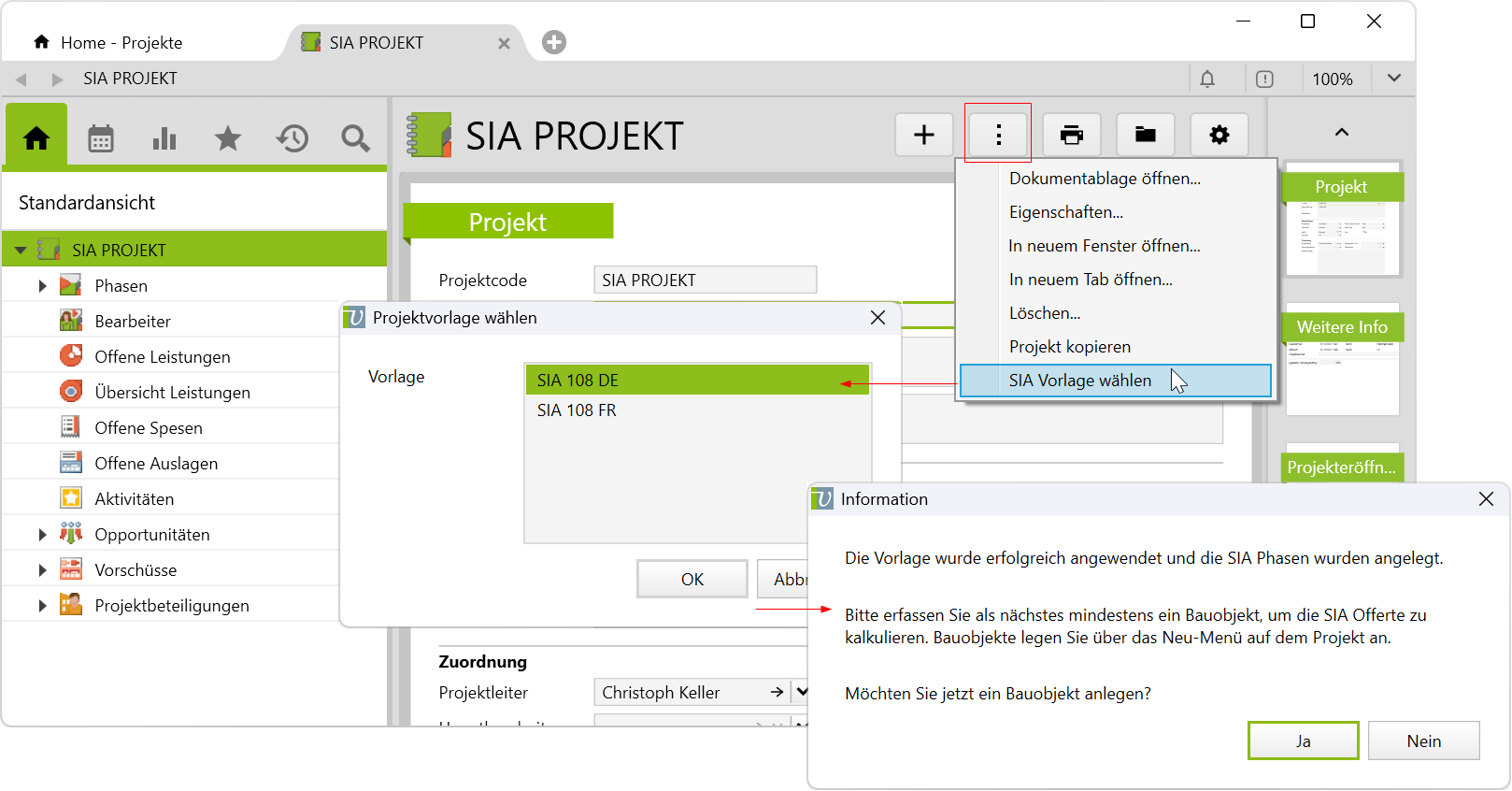
Task: Collapse the SIA PROJEKT root node
Action: click(21, 251)
